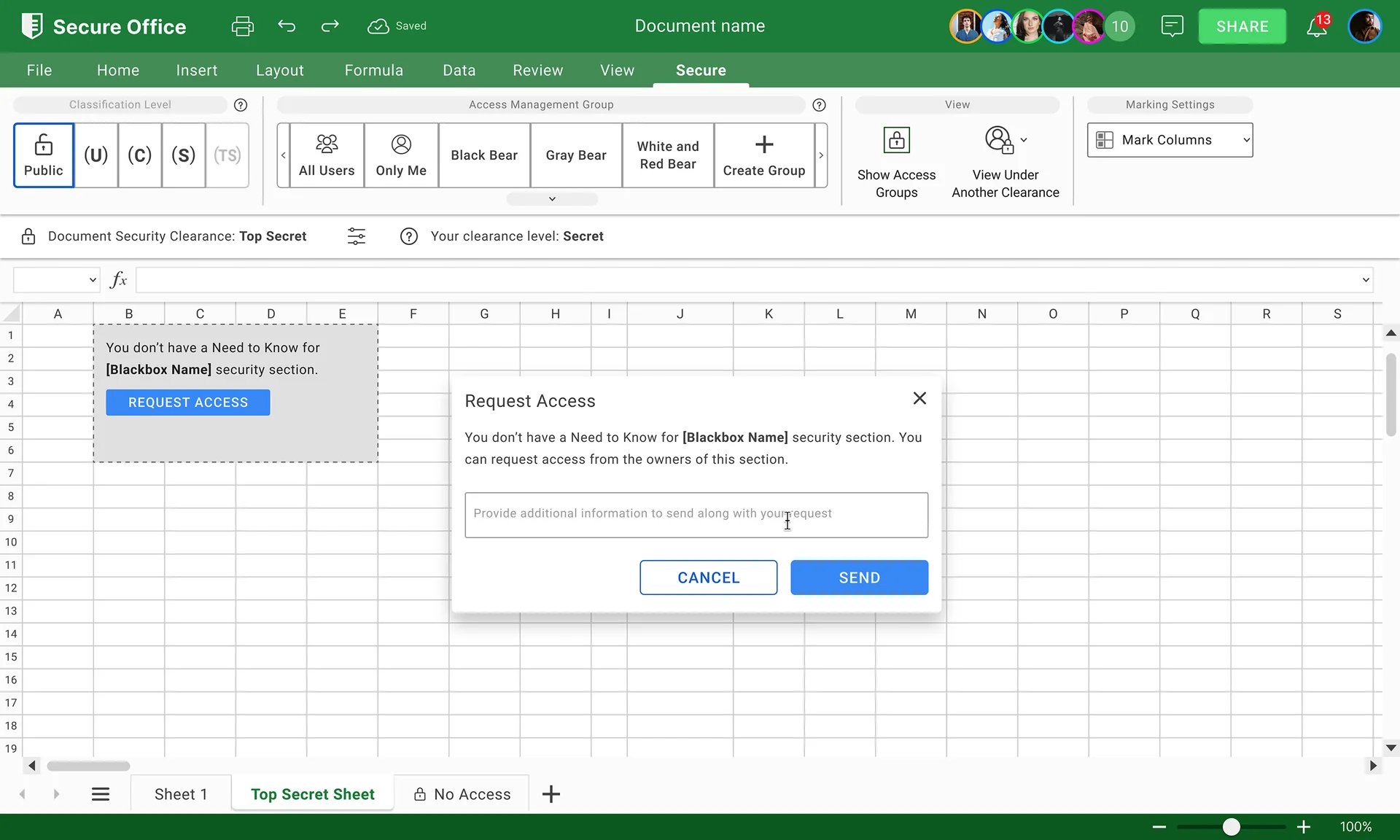The image size is (1400, 840).
Task: Cancel the access request
Action: (708, 577)
